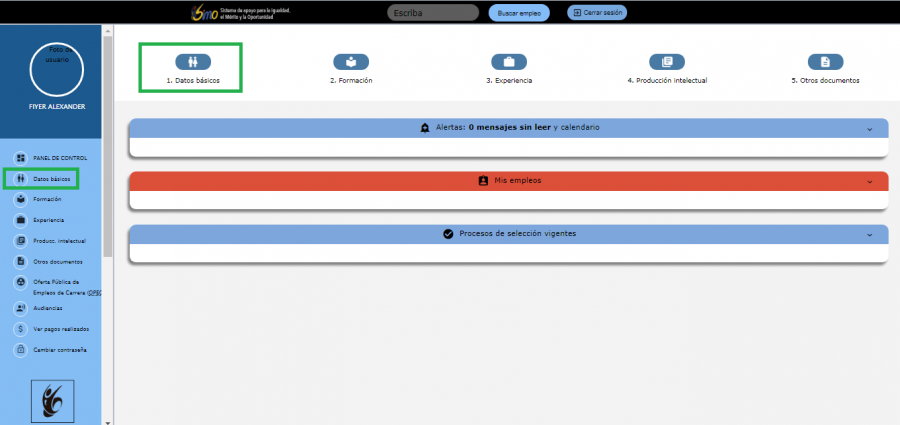Image resolution: width=900 pixels, height=425 pixels.
Task: Expand Procesos de selección vigentes chevron
Action: (x=870, y=234)
